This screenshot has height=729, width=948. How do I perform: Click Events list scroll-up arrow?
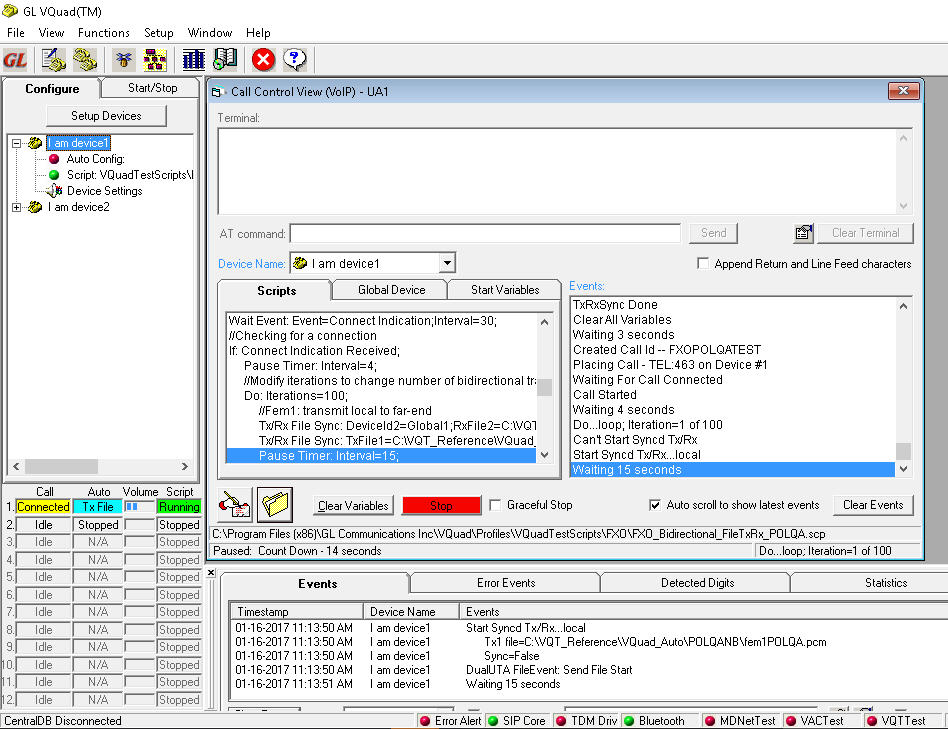[903, 306]
